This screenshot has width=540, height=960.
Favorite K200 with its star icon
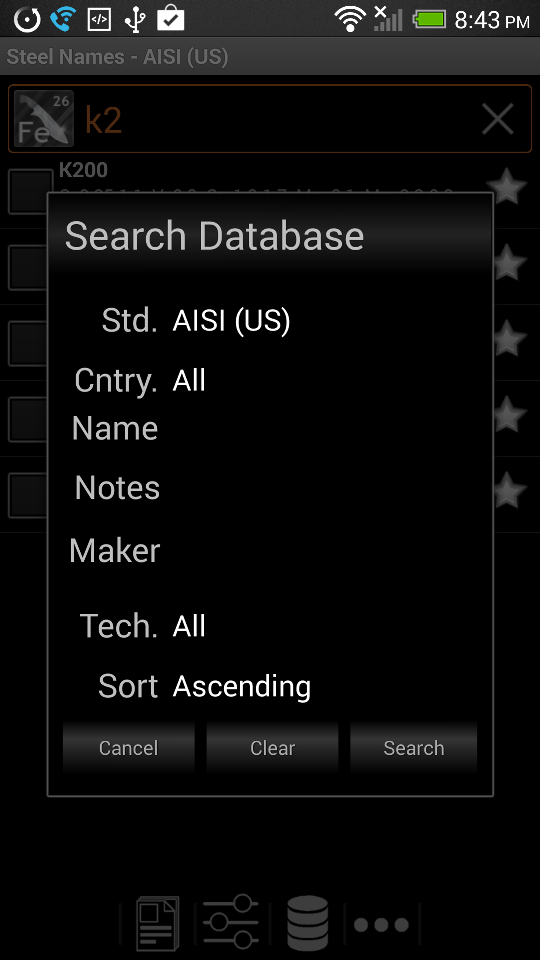[507, 188]
